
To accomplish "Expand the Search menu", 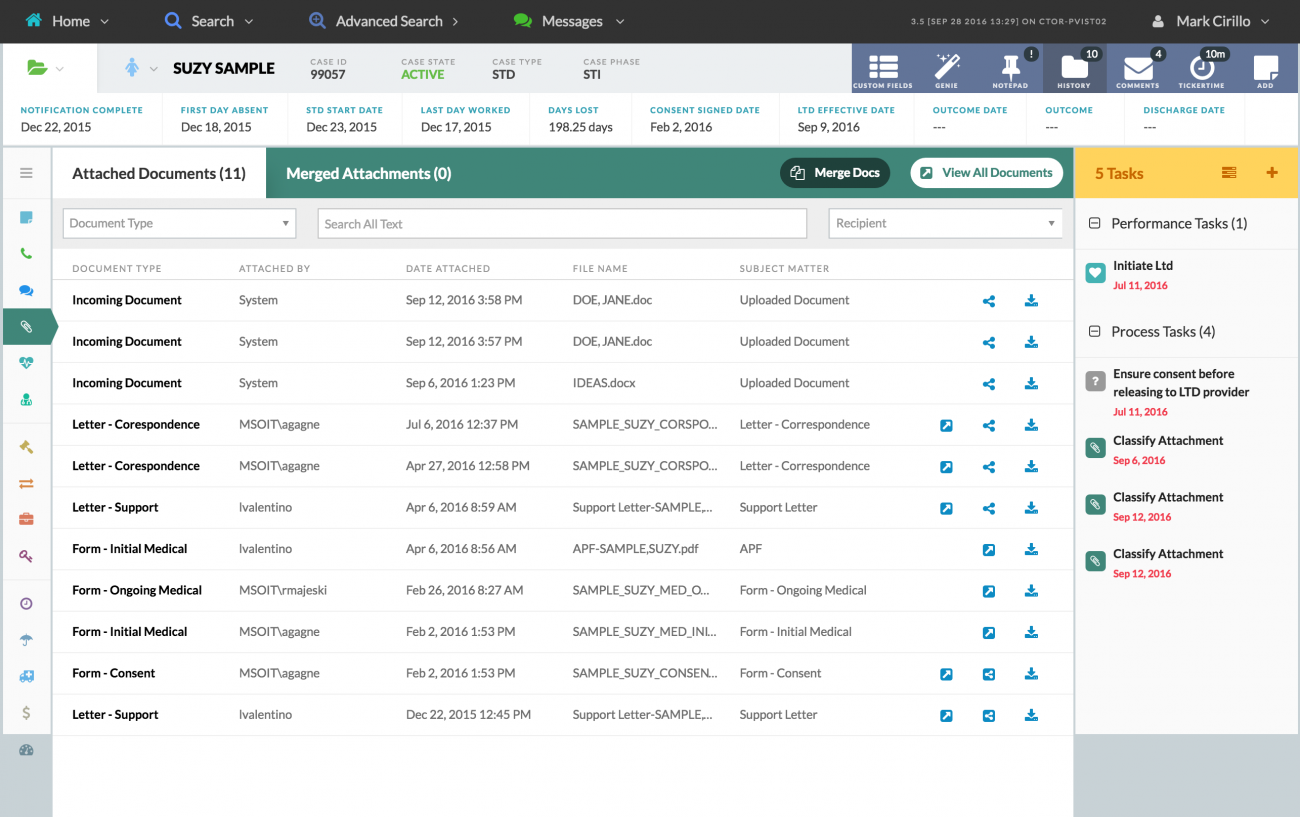I will coord(209,21).
